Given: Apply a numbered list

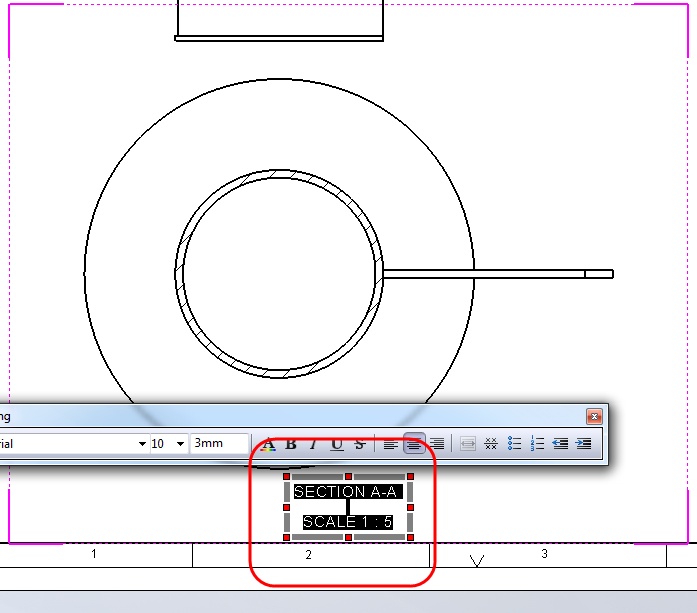Looking at the screenshot, I should click(537, 444).
